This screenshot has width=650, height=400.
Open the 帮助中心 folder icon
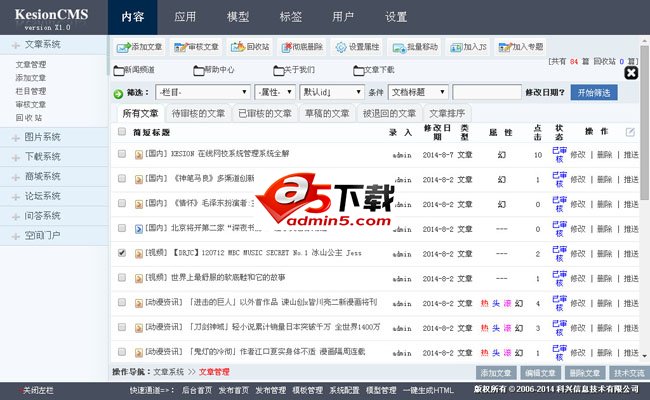point(199,71)
